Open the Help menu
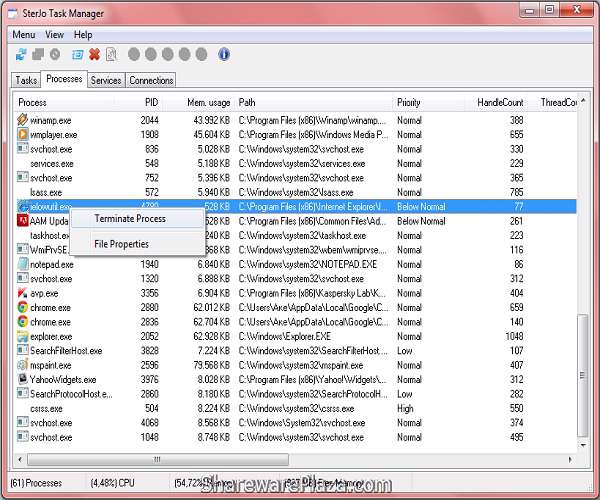 coord(83,35)
